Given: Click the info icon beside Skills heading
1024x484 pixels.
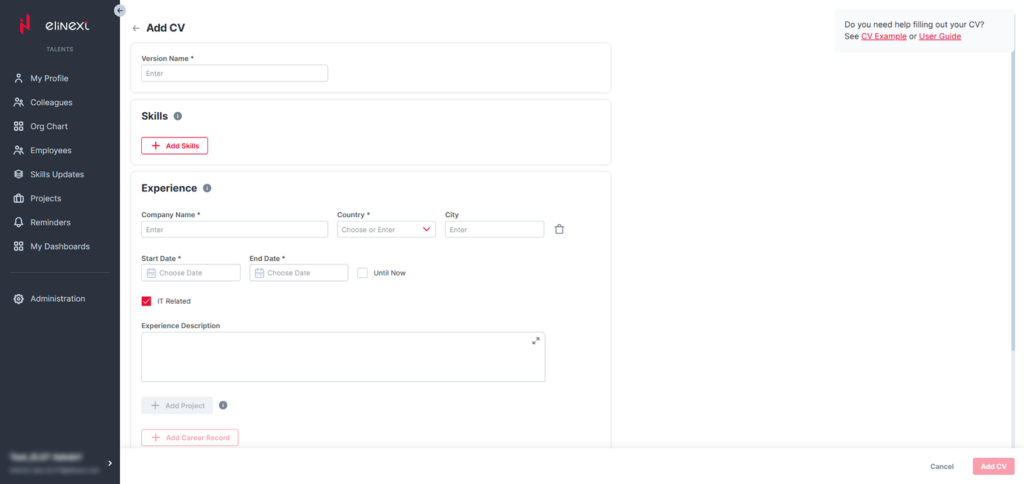Looking at the screenshot, I should 178,116.
